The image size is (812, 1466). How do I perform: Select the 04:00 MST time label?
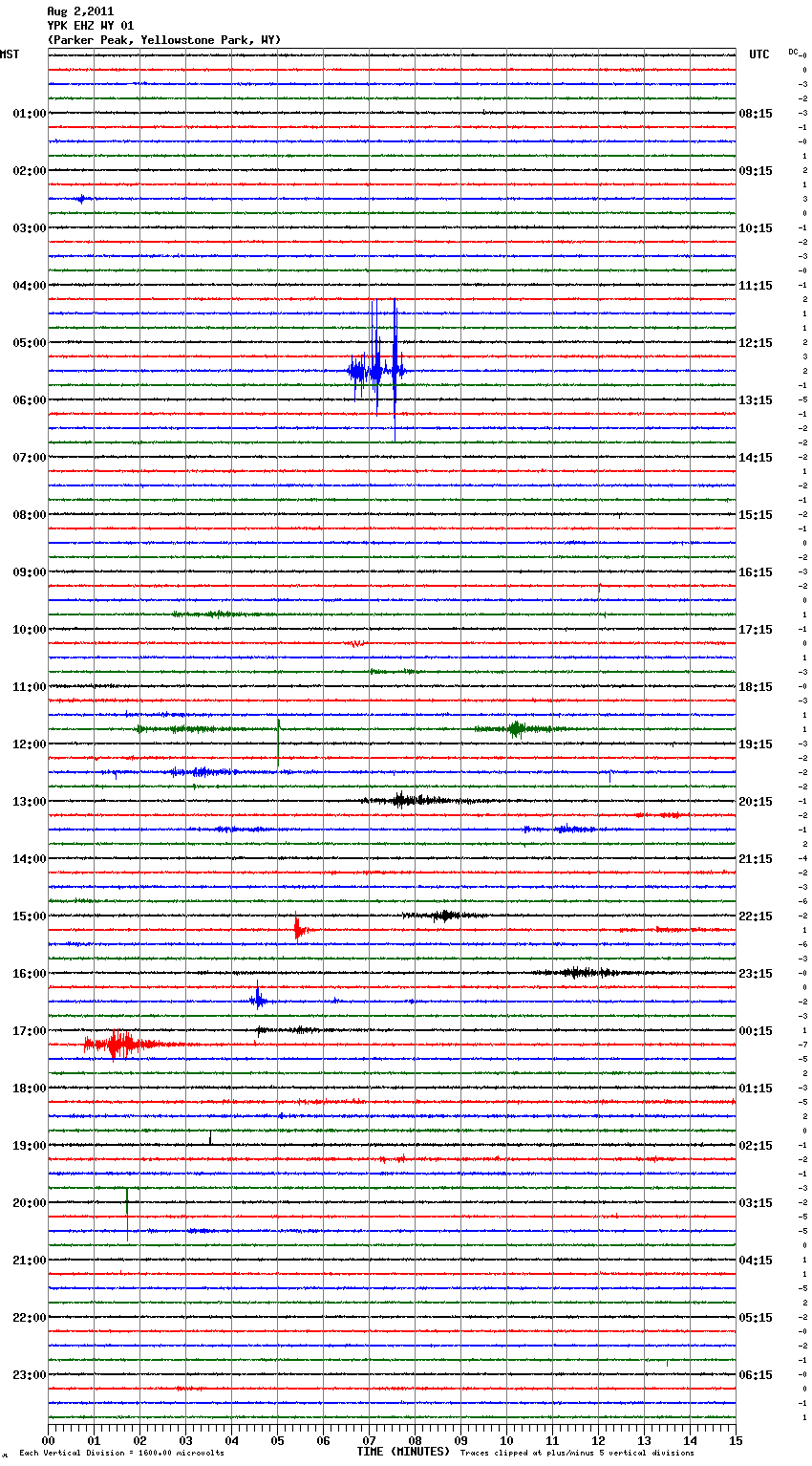(x=29, y=286)
